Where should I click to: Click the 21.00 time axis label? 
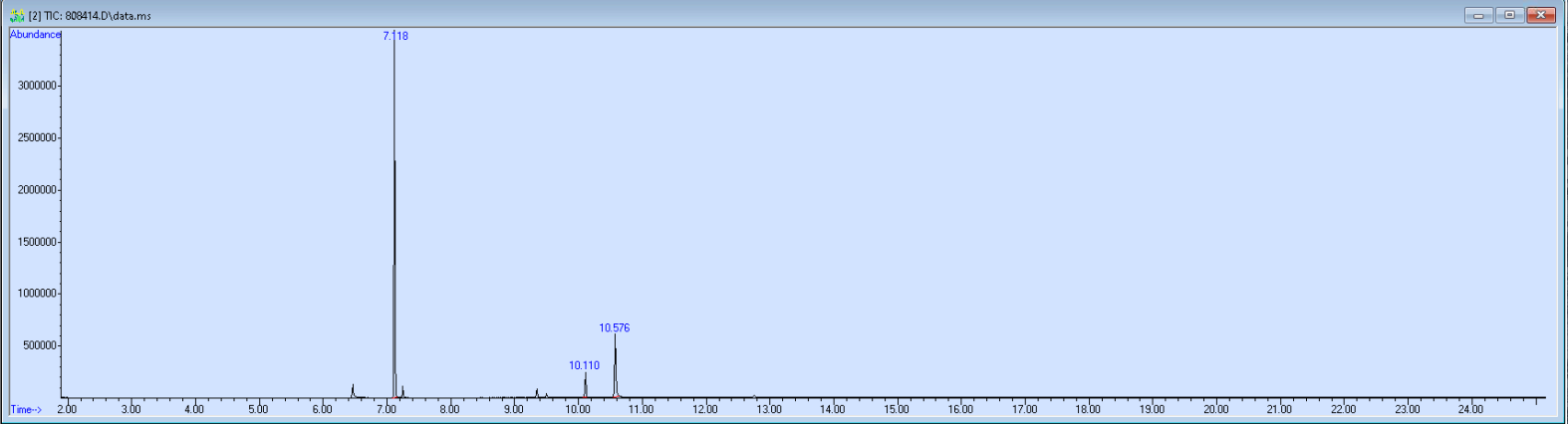coord(1279,409)
